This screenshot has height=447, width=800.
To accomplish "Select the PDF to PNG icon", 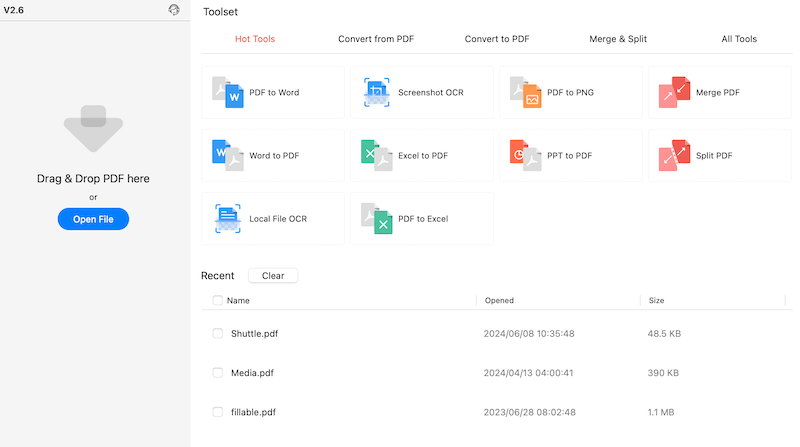I will click(x=526, y=92).
